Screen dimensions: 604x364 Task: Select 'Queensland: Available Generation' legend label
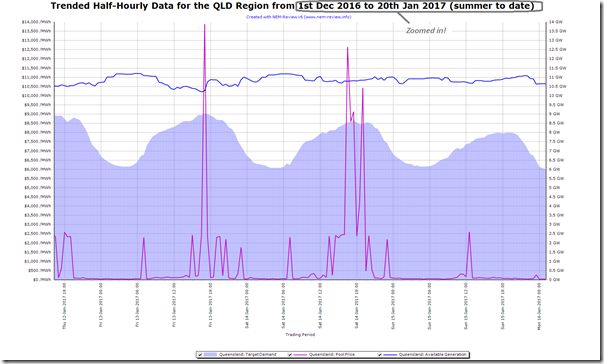coord(432,354)
